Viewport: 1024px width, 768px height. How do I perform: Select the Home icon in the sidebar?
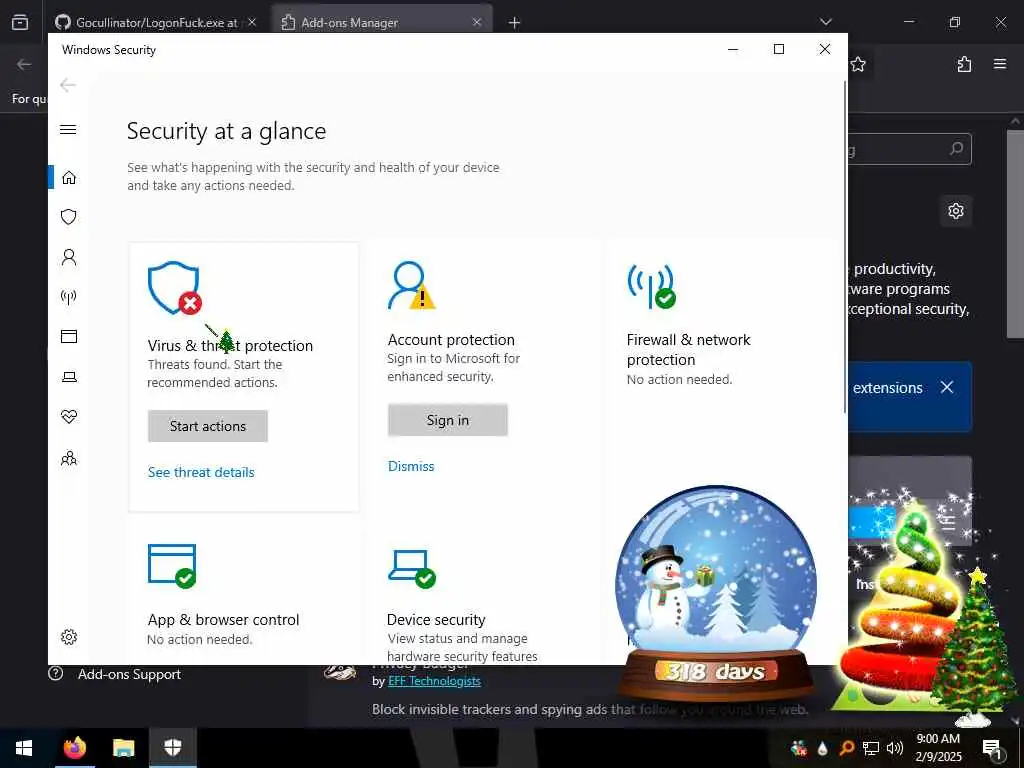[x=69, y=178]
